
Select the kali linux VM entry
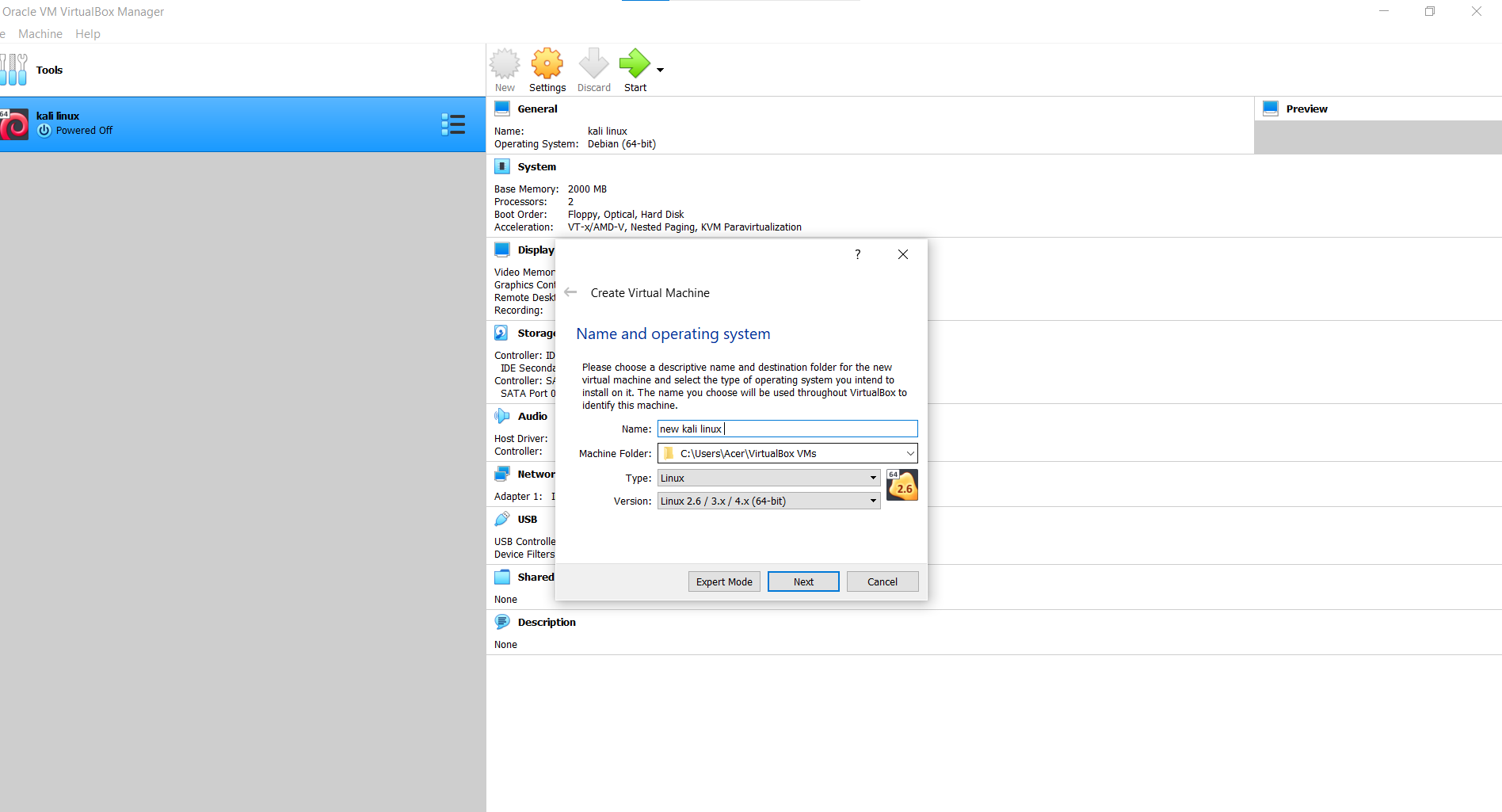point(242,124)
